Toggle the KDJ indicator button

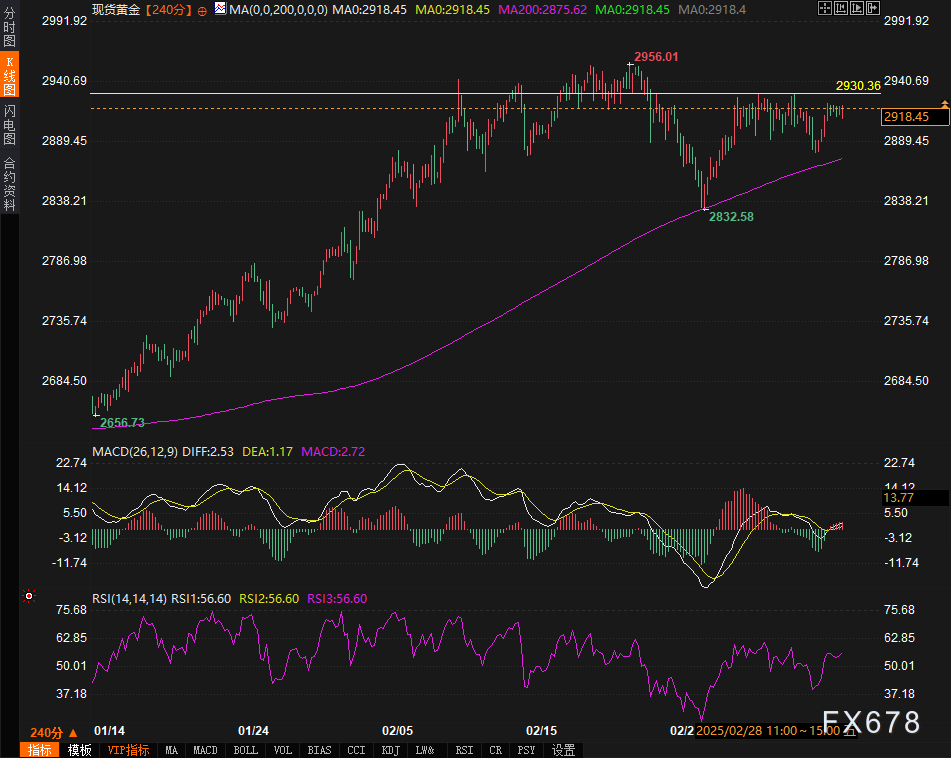[x=389, y=750]
